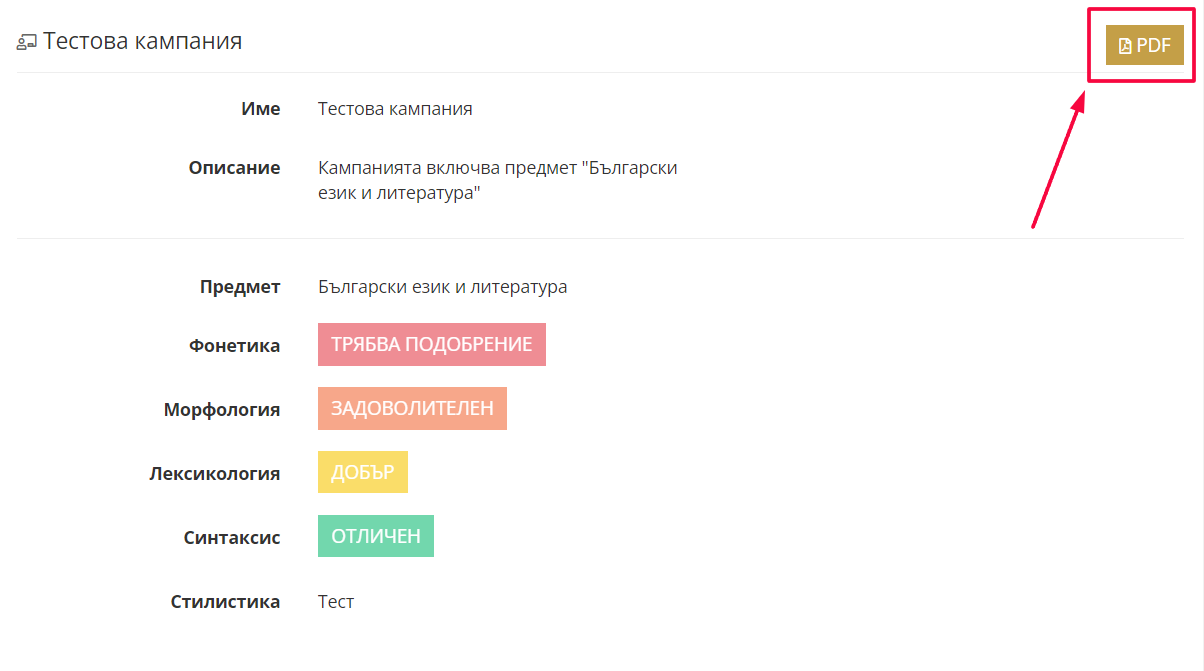Click the 'Име' field label
This screenshot has height=671, width=1204.
tap(261, 109)
